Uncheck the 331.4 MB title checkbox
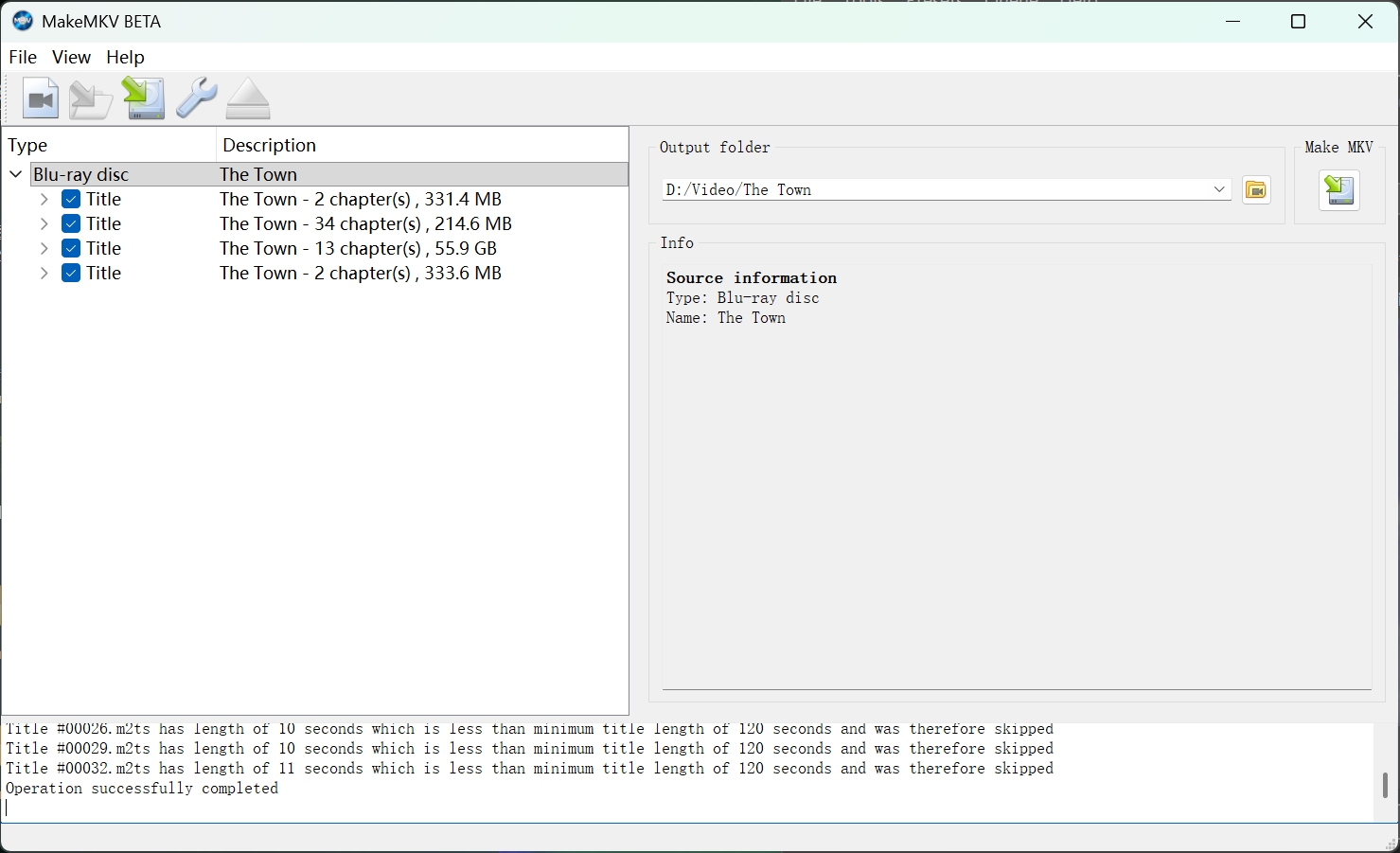The height and width of the screenshot is (853, 1400). point(71,199)
